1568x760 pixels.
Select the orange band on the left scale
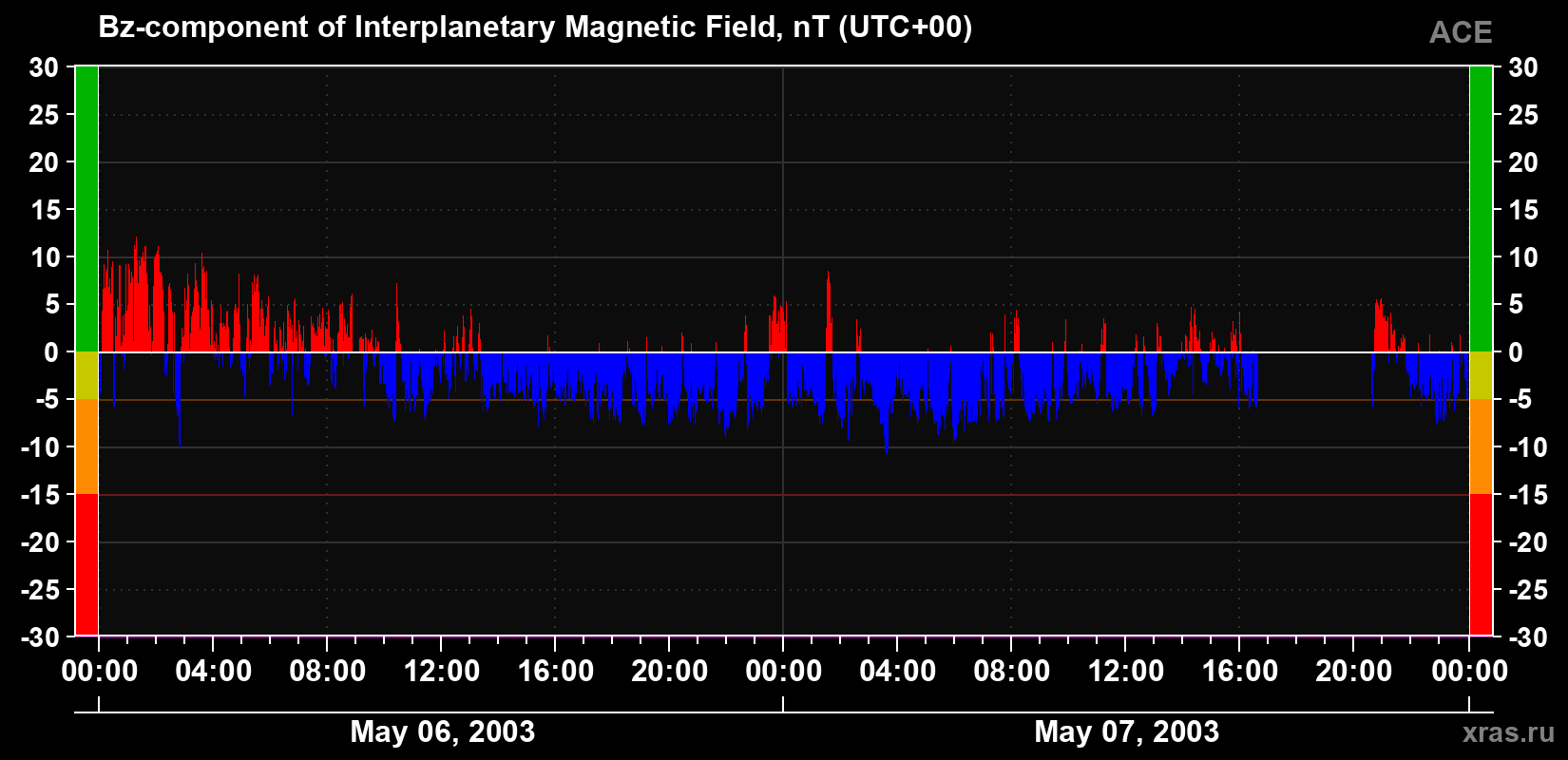[x=86, y=446]
